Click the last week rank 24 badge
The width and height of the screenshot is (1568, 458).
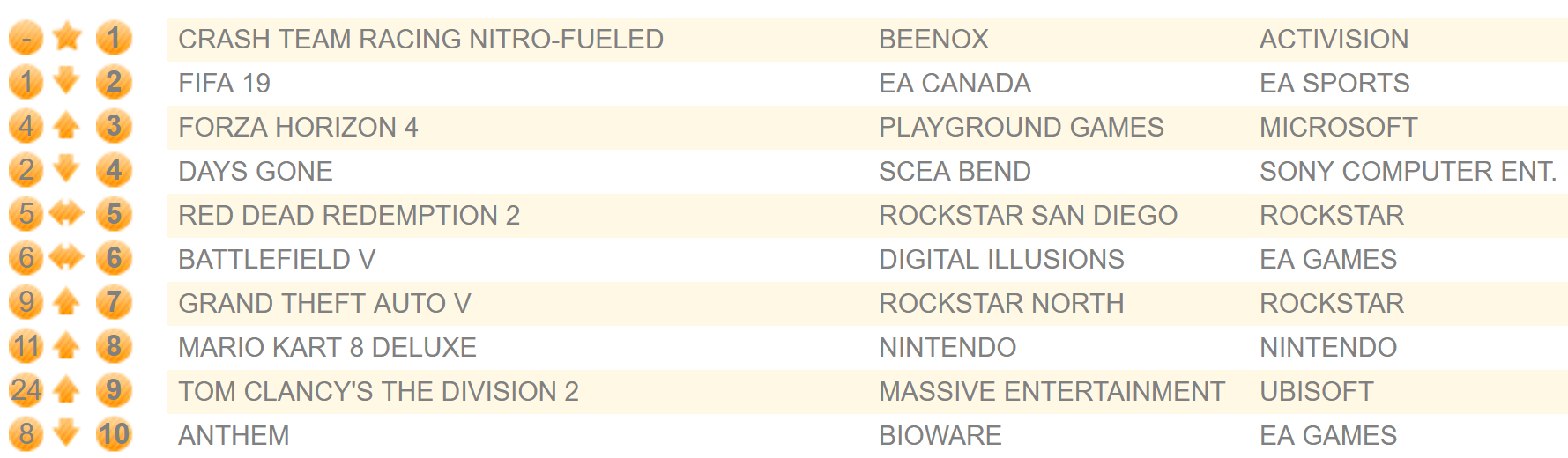tap(26, 390)
